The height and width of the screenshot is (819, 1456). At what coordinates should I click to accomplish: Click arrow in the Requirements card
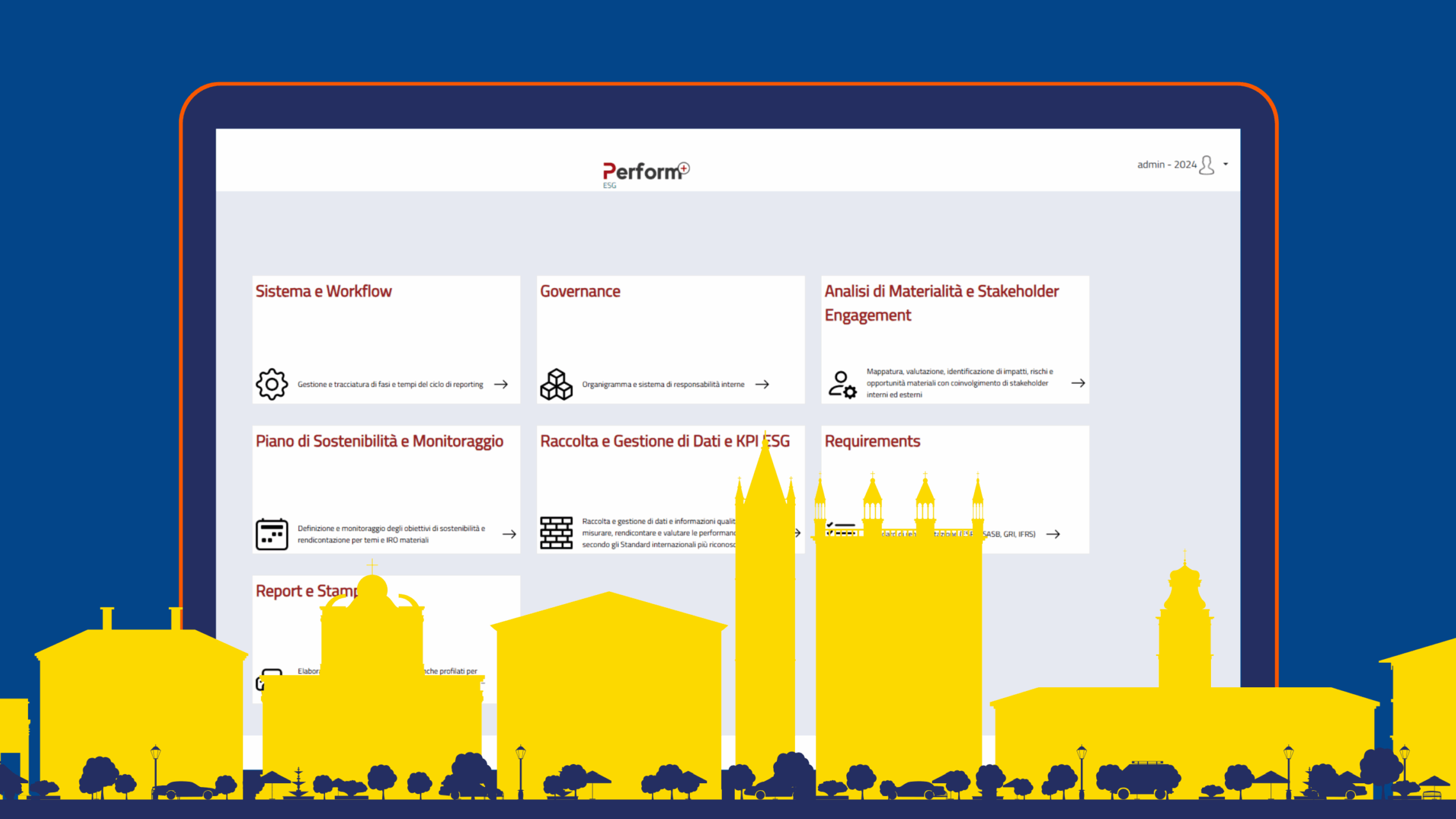(x=1053, y=534)
